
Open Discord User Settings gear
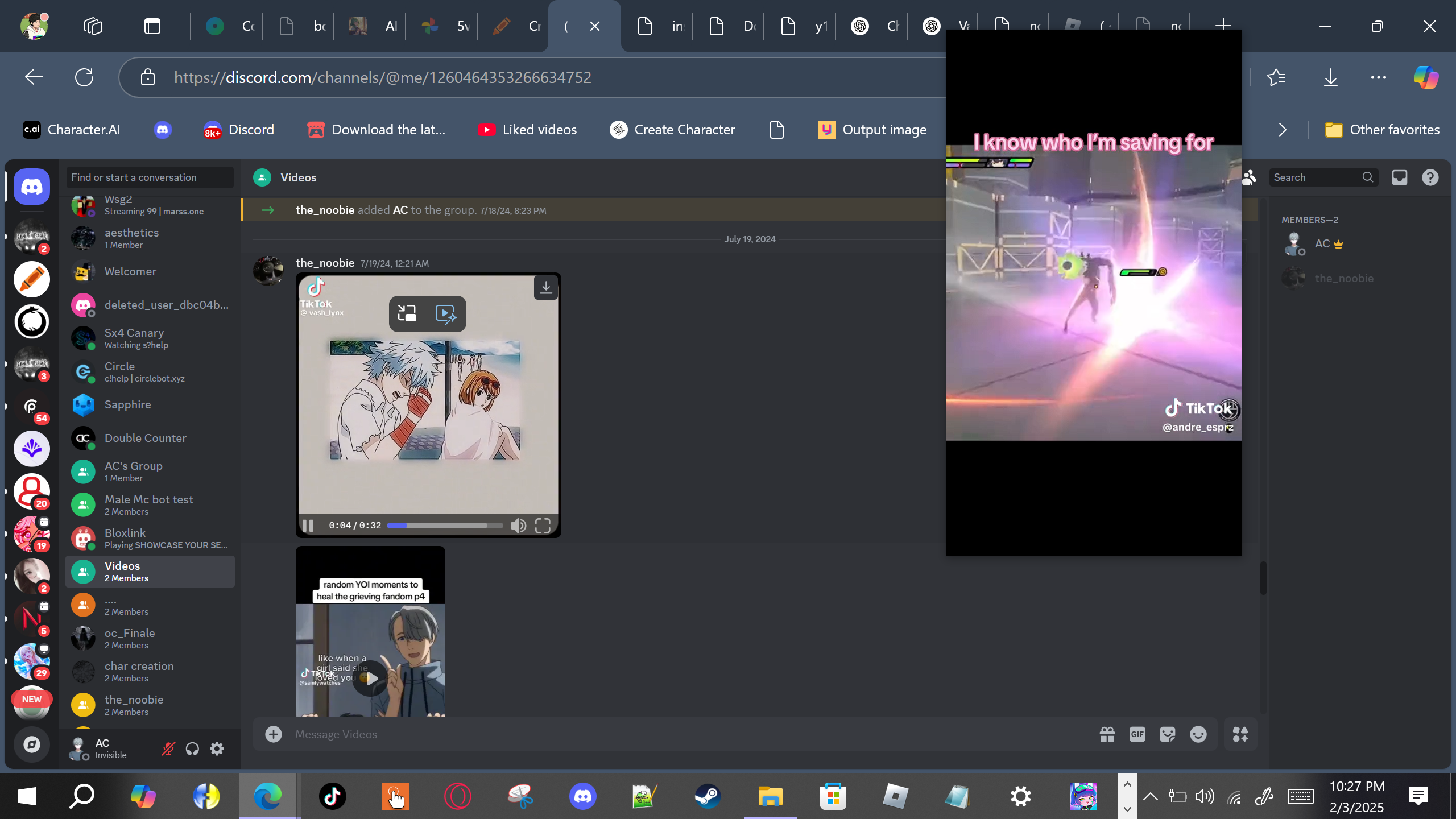(217, 748)
